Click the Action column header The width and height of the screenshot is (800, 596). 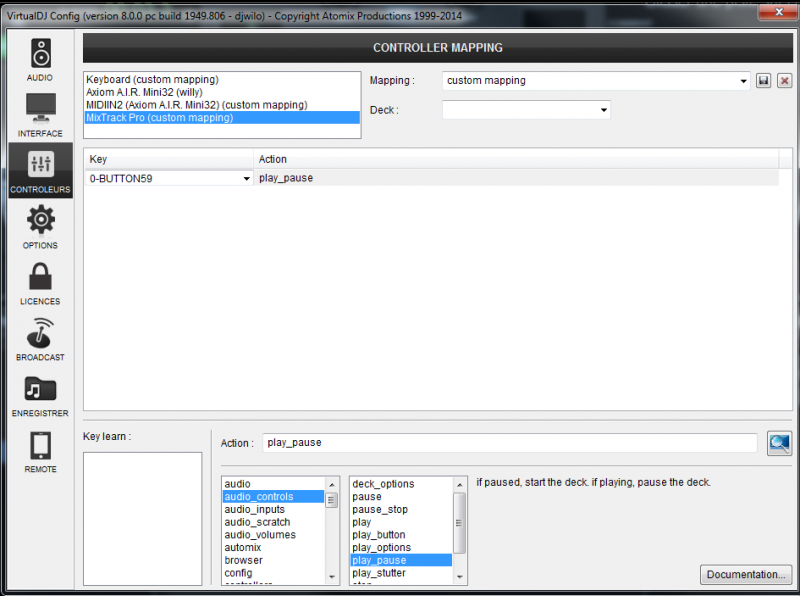pyautogui.click(x=516, y=159)
